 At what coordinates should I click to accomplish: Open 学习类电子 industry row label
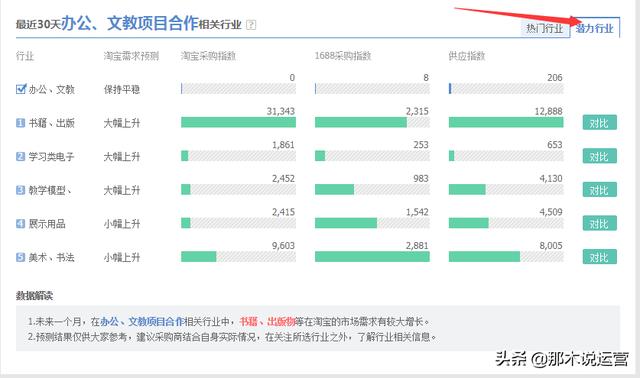51,156
